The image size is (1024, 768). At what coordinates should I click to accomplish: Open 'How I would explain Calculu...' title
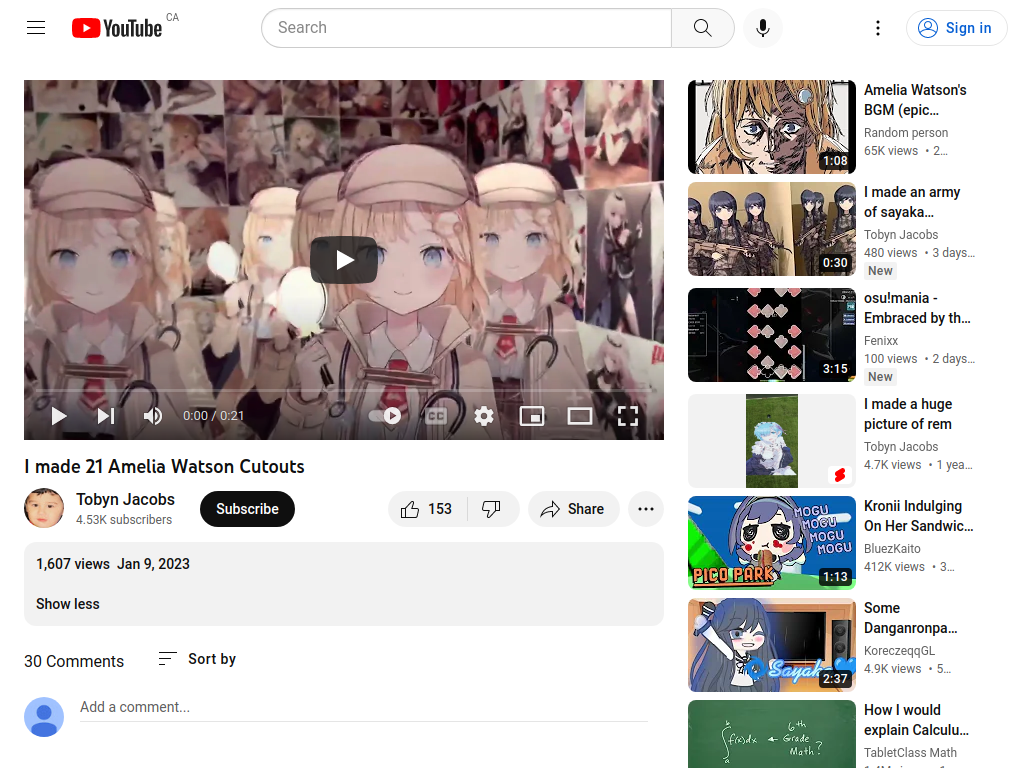916,720
